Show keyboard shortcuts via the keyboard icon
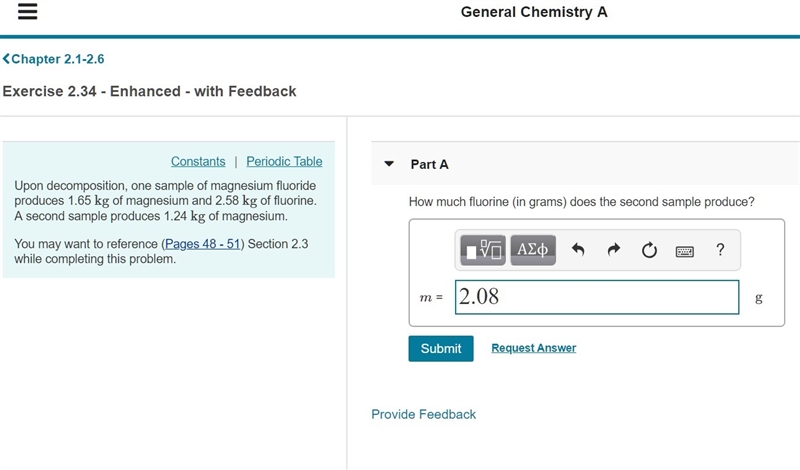The height and width of the screenshot is (470, 800). [685, 251]
